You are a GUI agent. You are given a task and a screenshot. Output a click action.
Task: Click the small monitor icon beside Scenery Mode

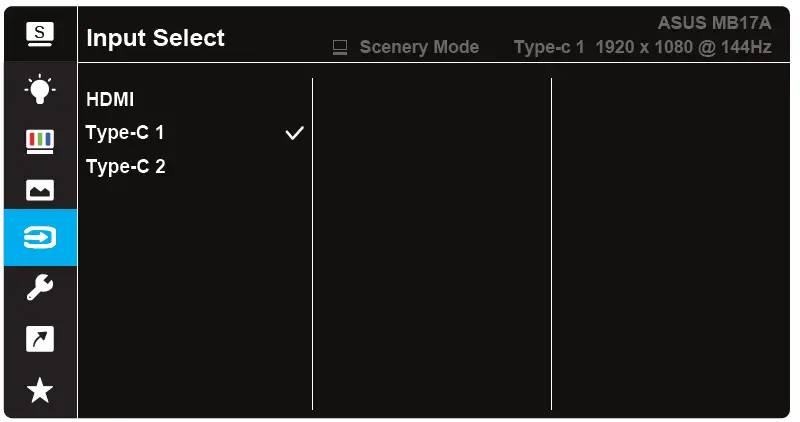pos(340,47)
